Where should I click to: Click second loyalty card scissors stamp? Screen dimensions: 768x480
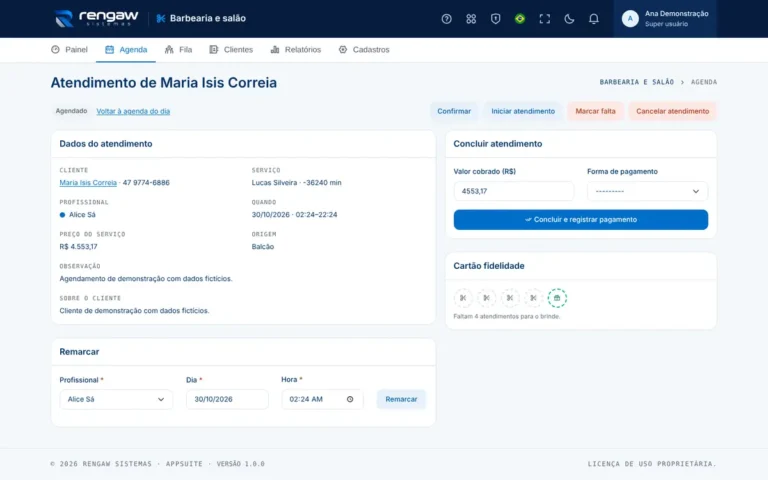click(x=486, y=298)
